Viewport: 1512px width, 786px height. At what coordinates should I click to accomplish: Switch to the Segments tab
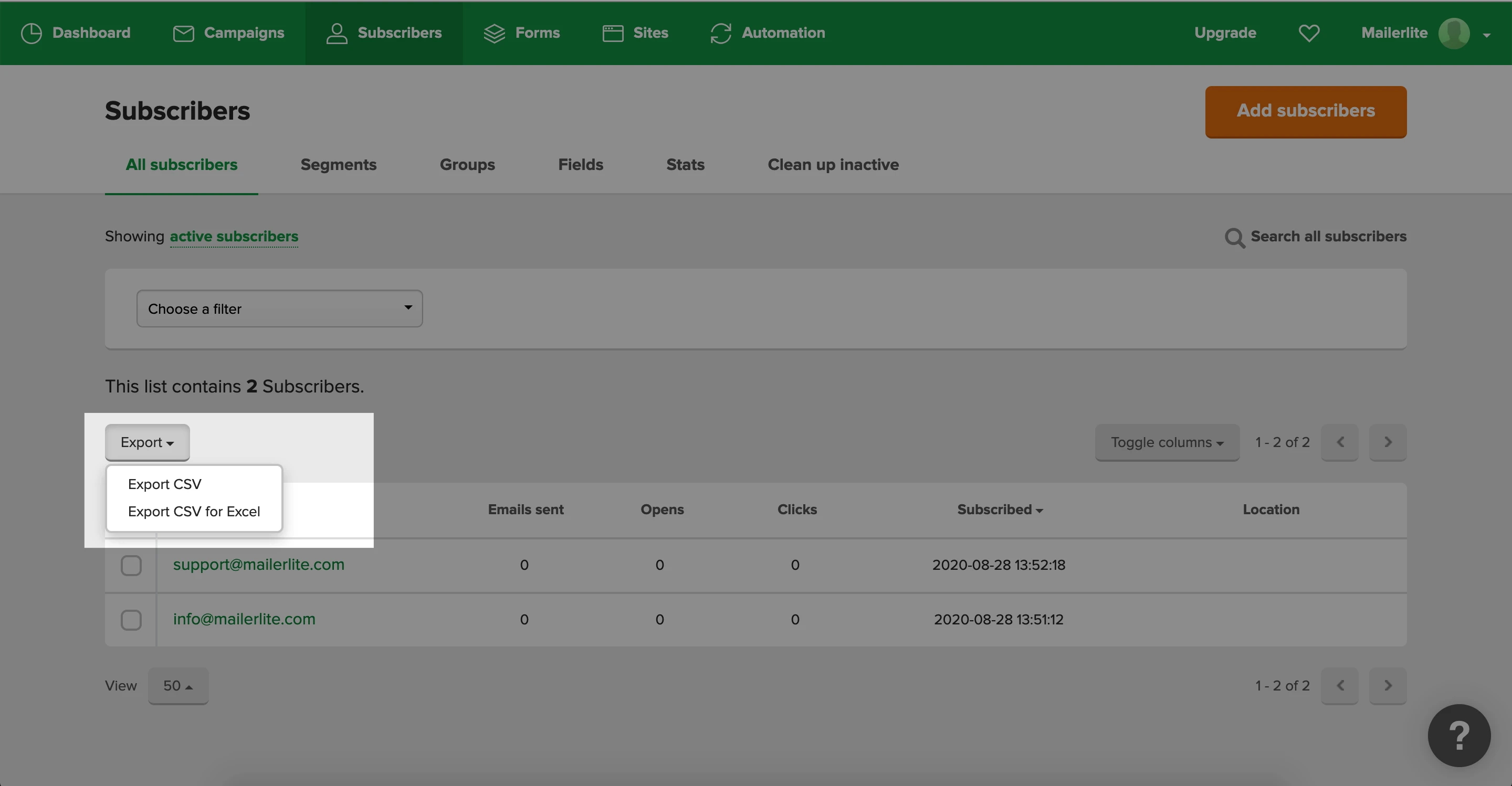coord(338,165)
